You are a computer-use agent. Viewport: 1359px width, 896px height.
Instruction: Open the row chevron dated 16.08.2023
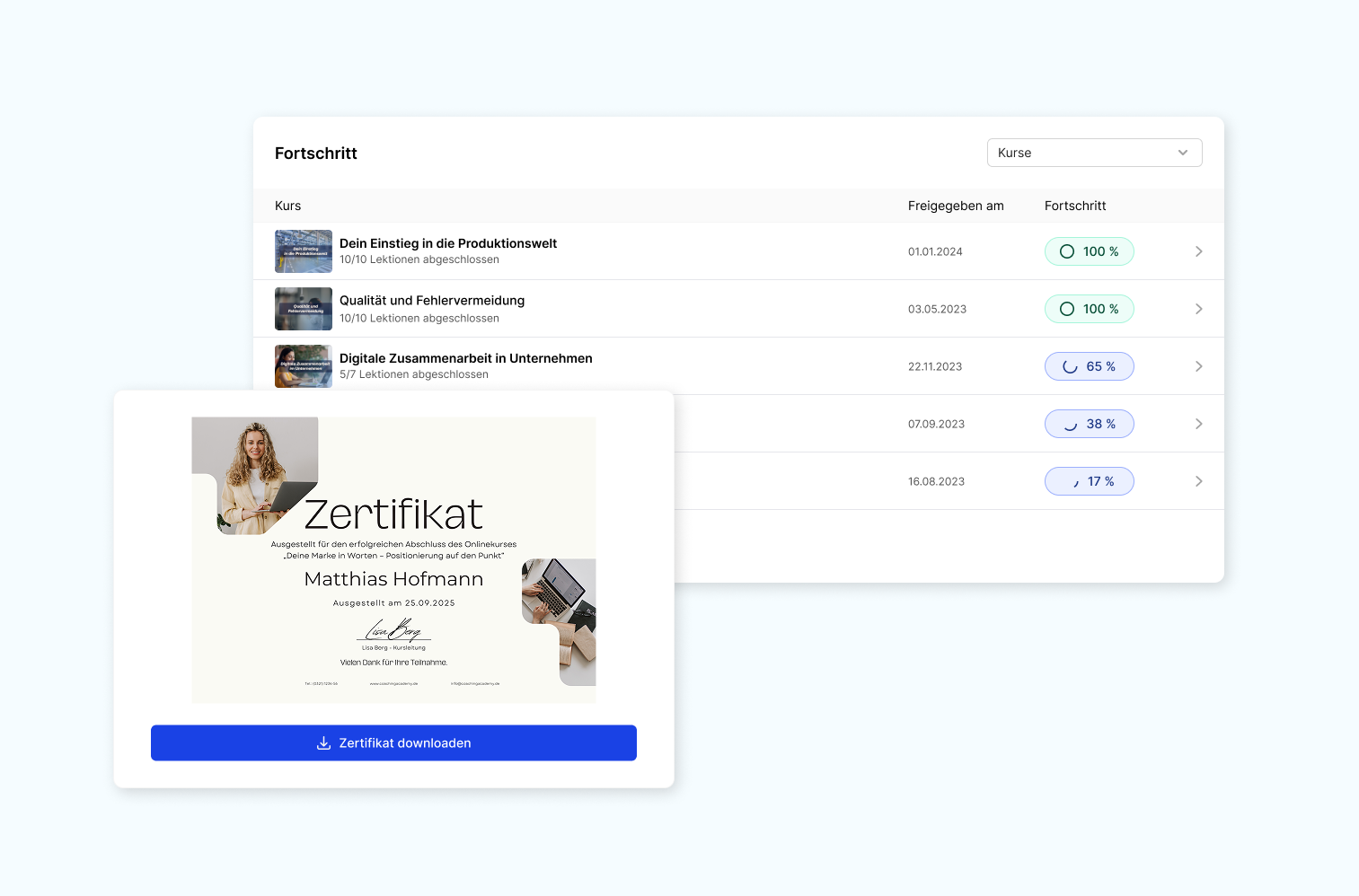1198,481
